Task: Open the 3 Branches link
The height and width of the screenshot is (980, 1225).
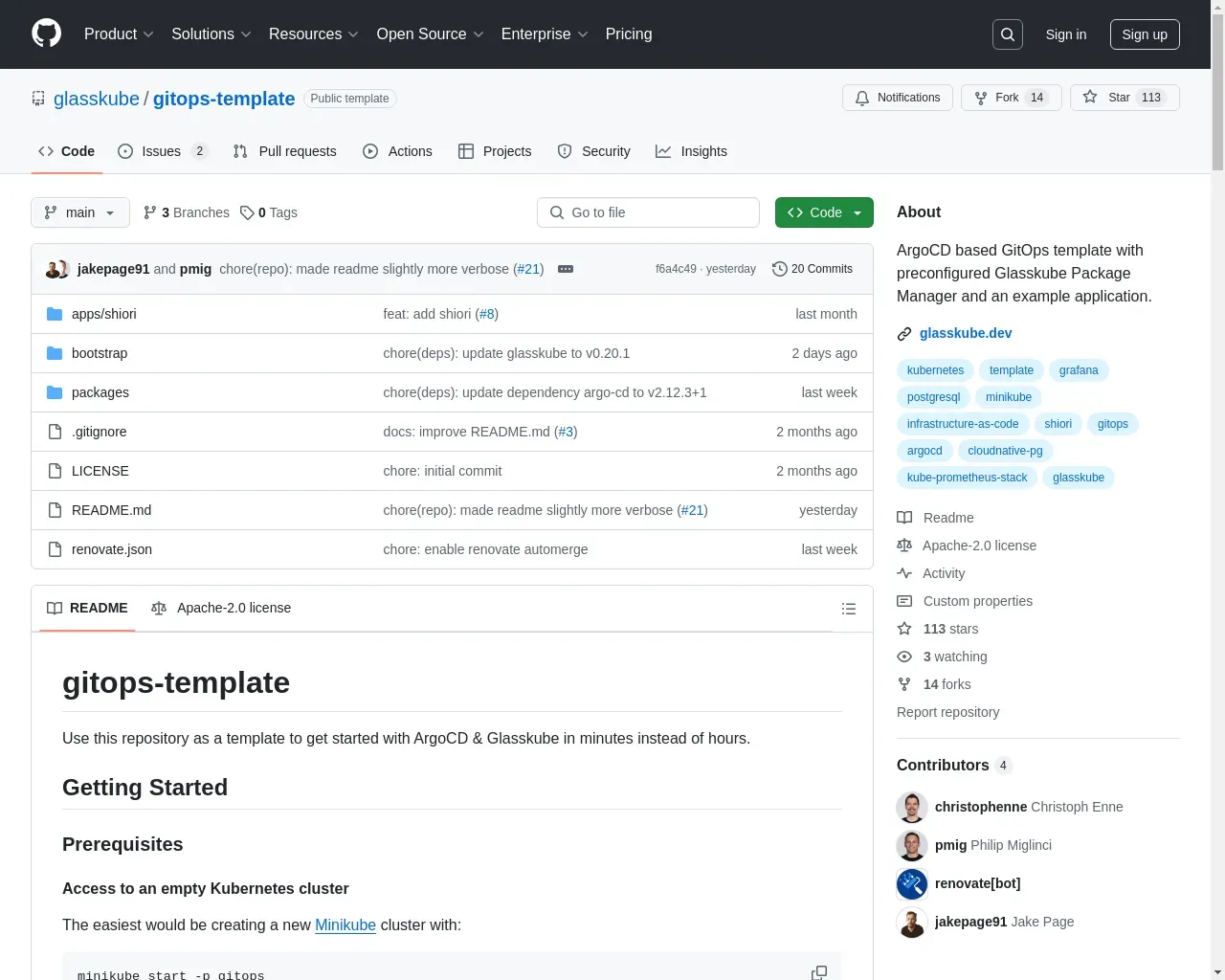Action: click(x=187, y=212)
